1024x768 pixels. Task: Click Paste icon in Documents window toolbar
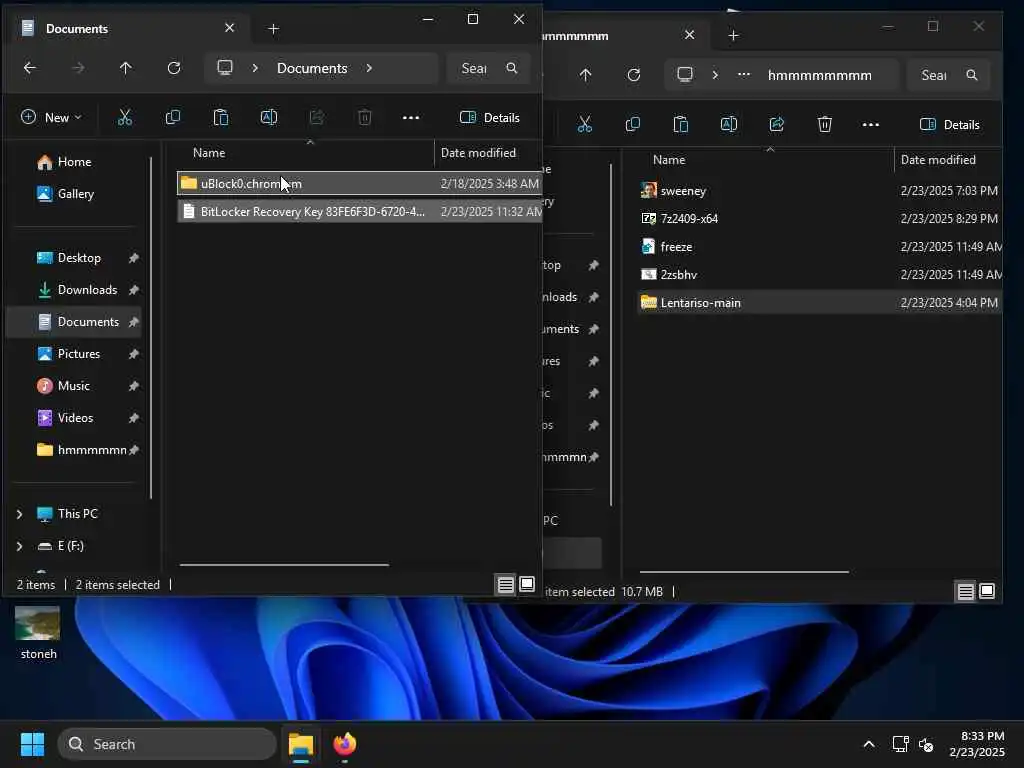pyautogui.click(x=221, y=118)
